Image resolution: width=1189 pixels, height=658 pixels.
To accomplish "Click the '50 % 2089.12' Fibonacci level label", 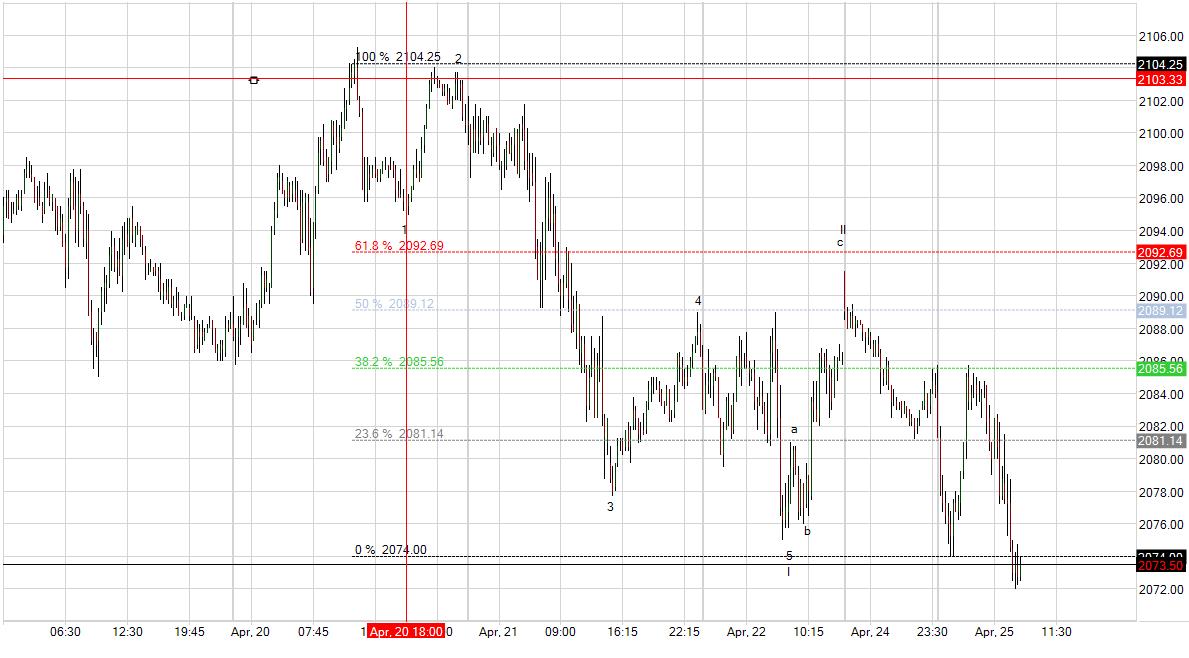I will click(394, 304).
